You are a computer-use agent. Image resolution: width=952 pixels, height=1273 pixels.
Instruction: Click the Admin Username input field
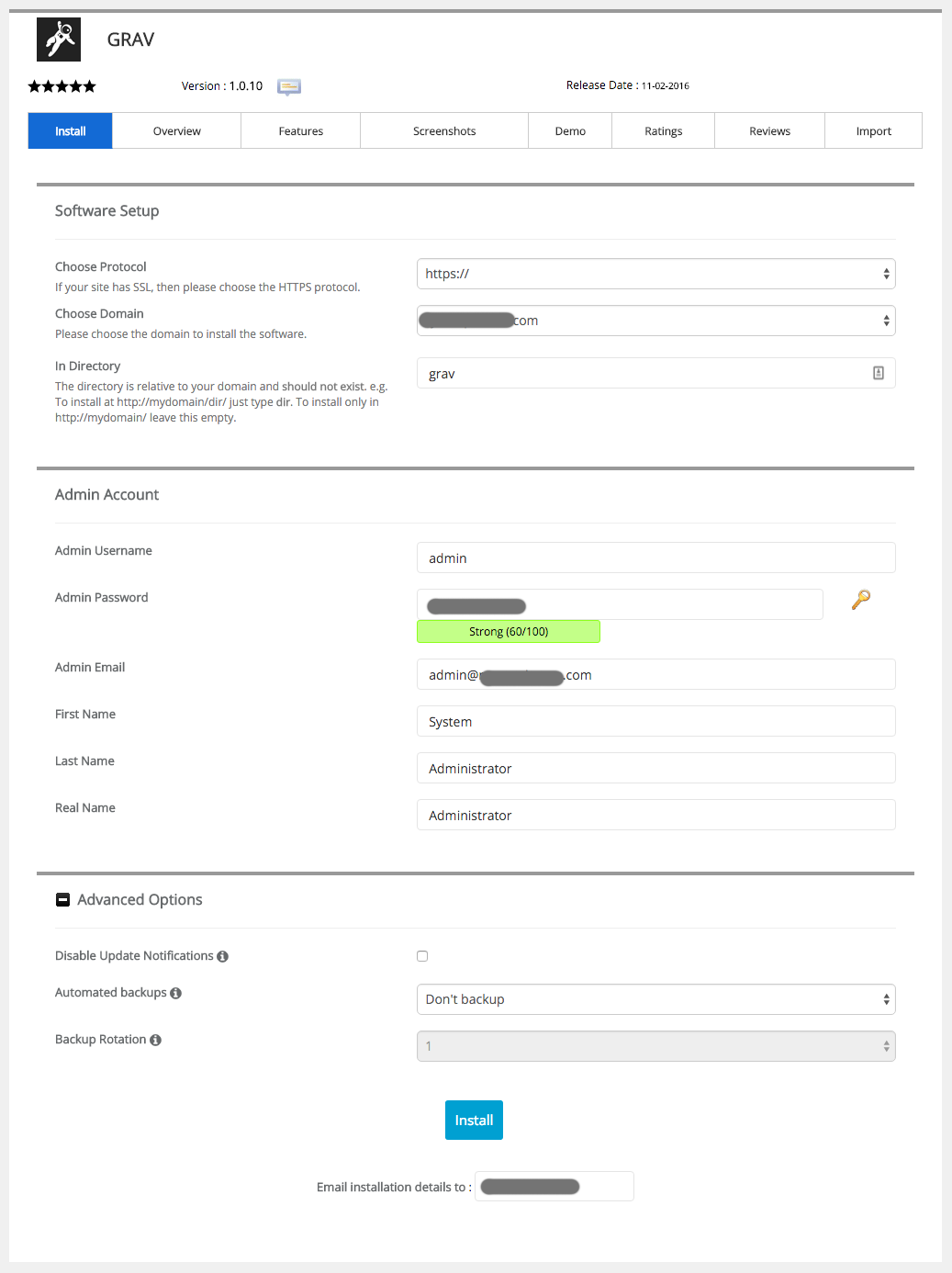click(655, 558)
